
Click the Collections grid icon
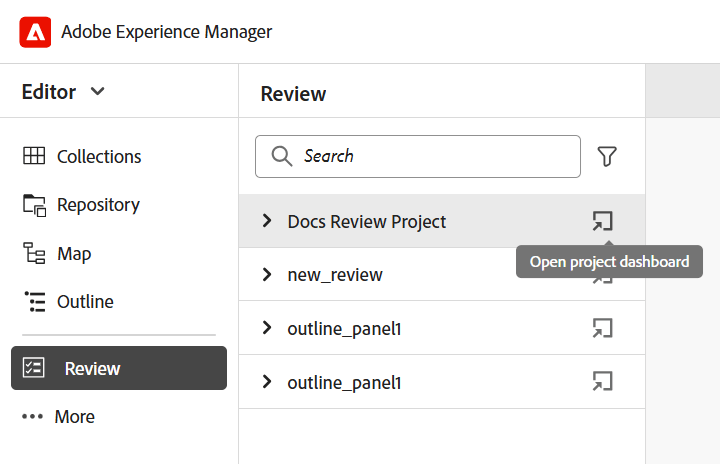point(34,156)
